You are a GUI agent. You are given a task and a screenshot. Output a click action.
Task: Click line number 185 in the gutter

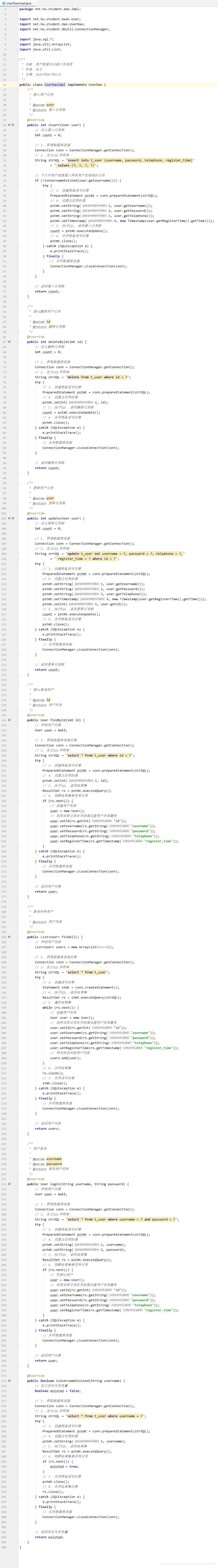tap(4, 937)
